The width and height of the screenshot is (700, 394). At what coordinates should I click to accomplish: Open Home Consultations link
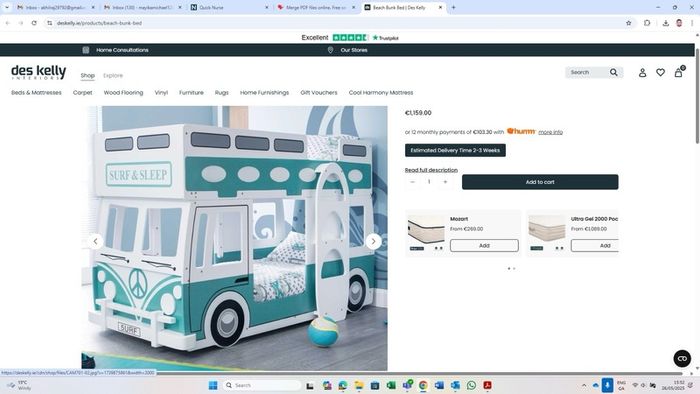point(122,50)
